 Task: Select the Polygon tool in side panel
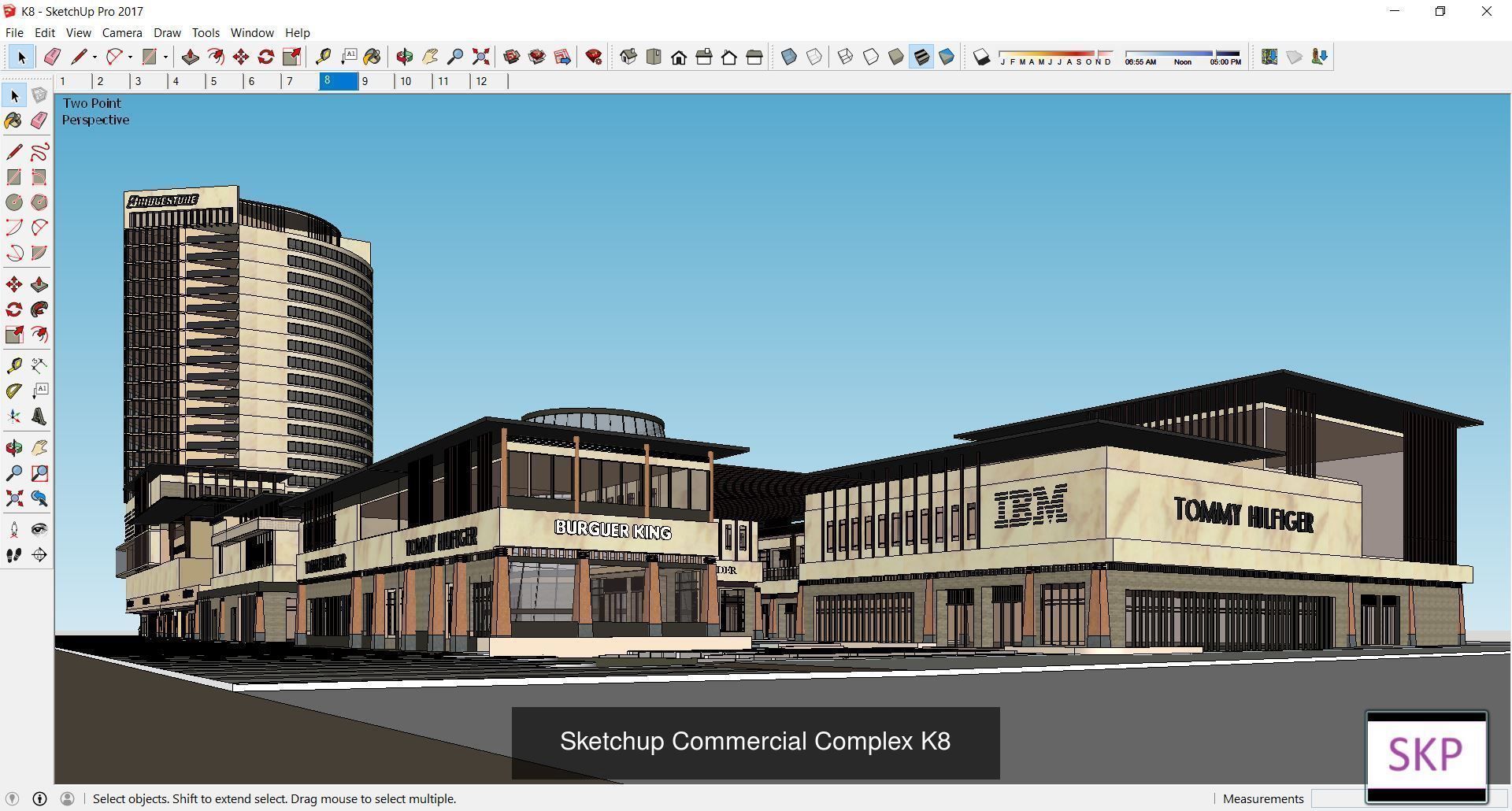pos(39,202)
